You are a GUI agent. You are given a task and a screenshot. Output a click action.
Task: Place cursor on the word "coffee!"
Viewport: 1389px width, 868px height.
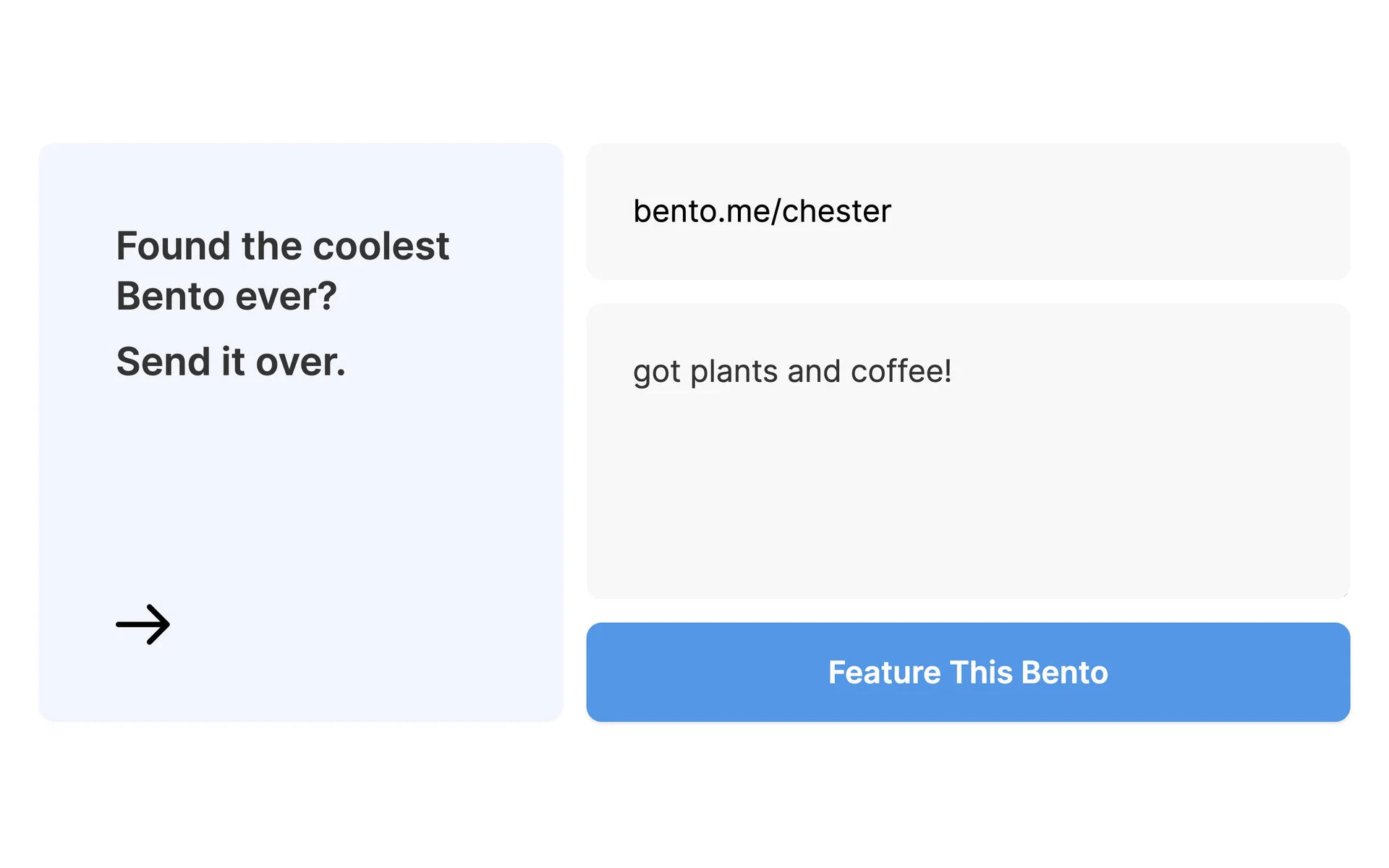[901, 372]
